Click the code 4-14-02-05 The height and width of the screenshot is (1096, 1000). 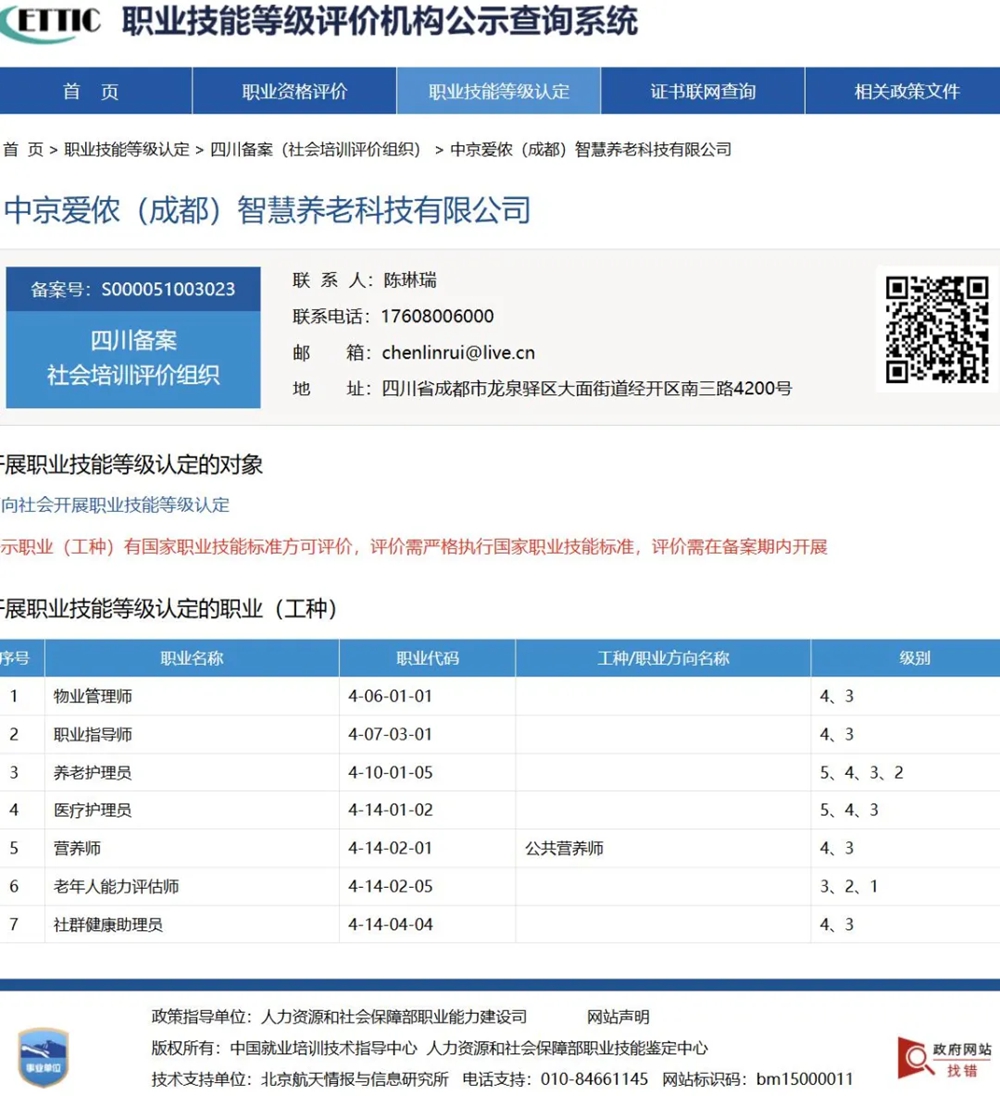point(390,886)
